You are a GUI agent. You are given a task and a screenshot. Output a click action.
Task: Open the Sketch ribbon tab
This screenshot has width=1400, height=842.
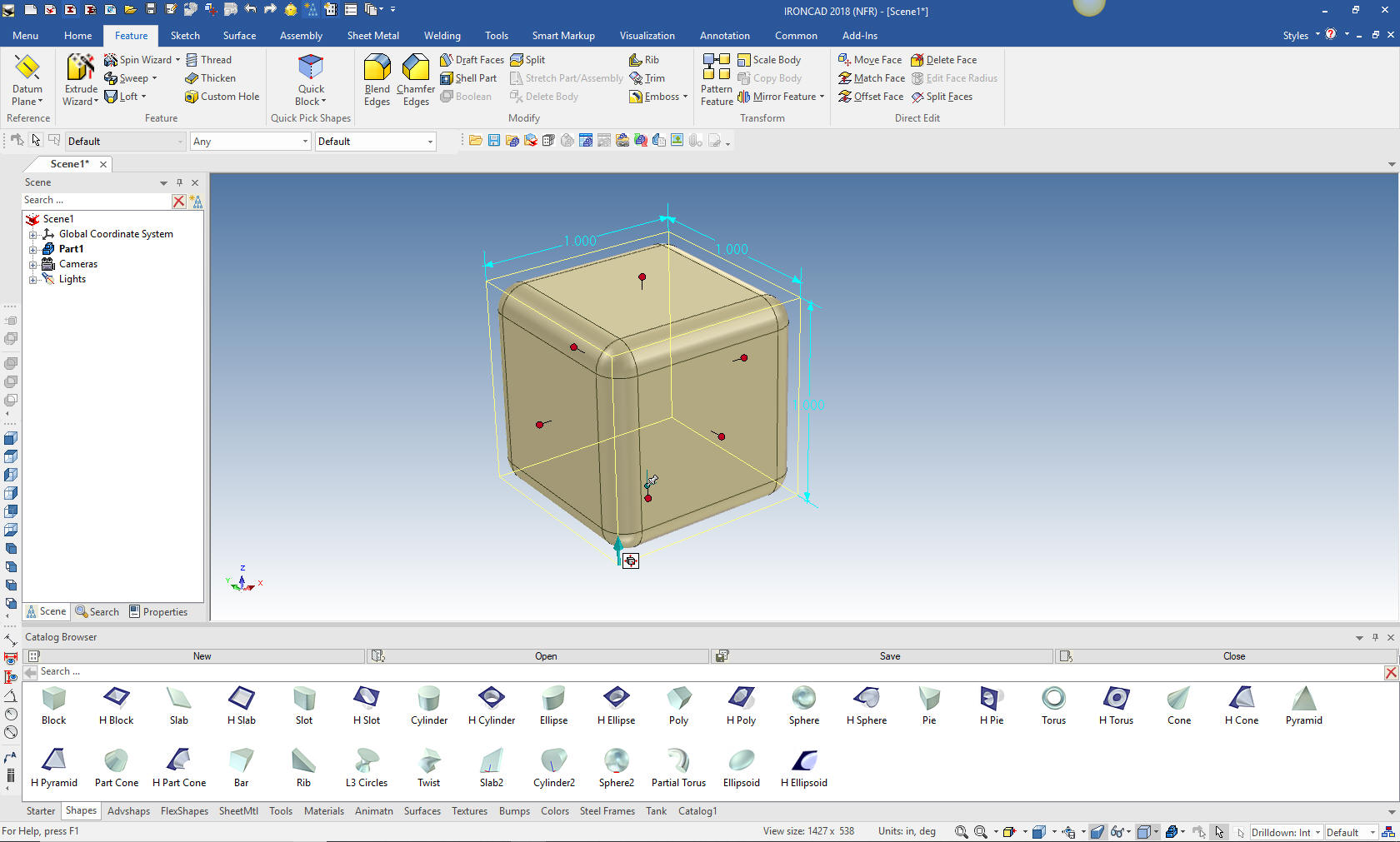click(185, 36)
